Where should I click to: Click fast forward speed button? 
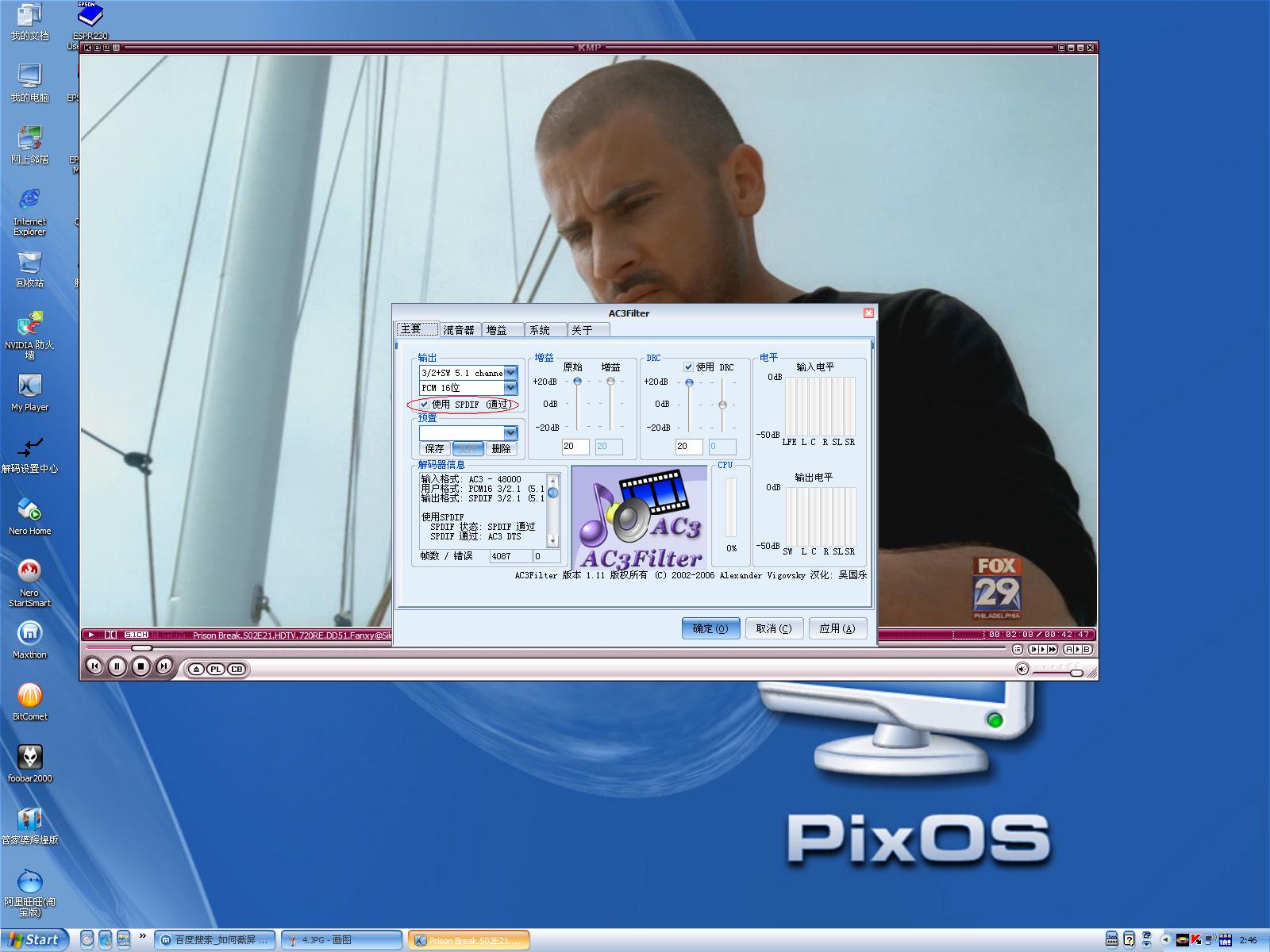1051,649
